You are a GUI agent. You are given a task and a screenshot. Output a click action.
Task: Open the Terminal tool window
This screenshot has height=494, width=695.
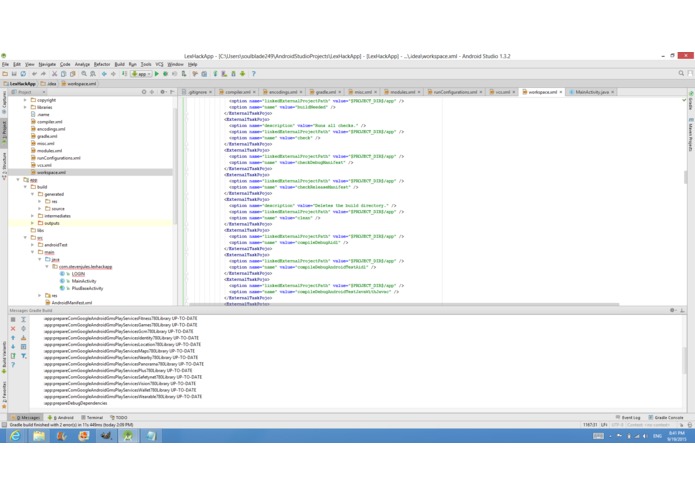92,417
